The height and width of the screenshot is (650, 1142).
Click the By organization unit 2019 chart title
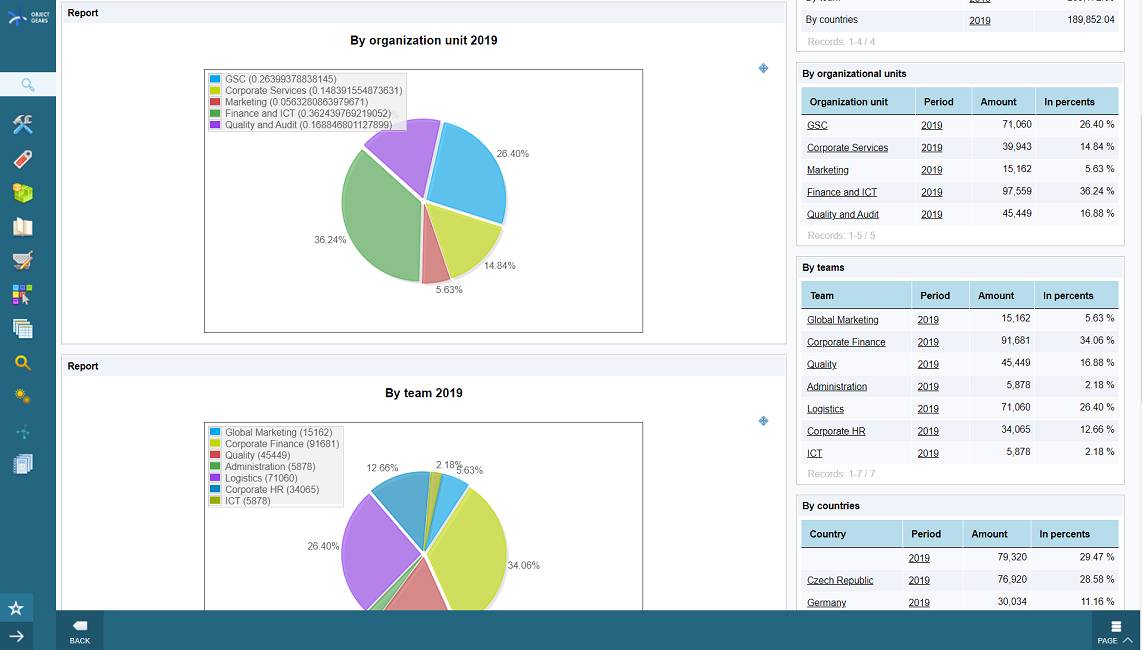click(x=424, y=41)
